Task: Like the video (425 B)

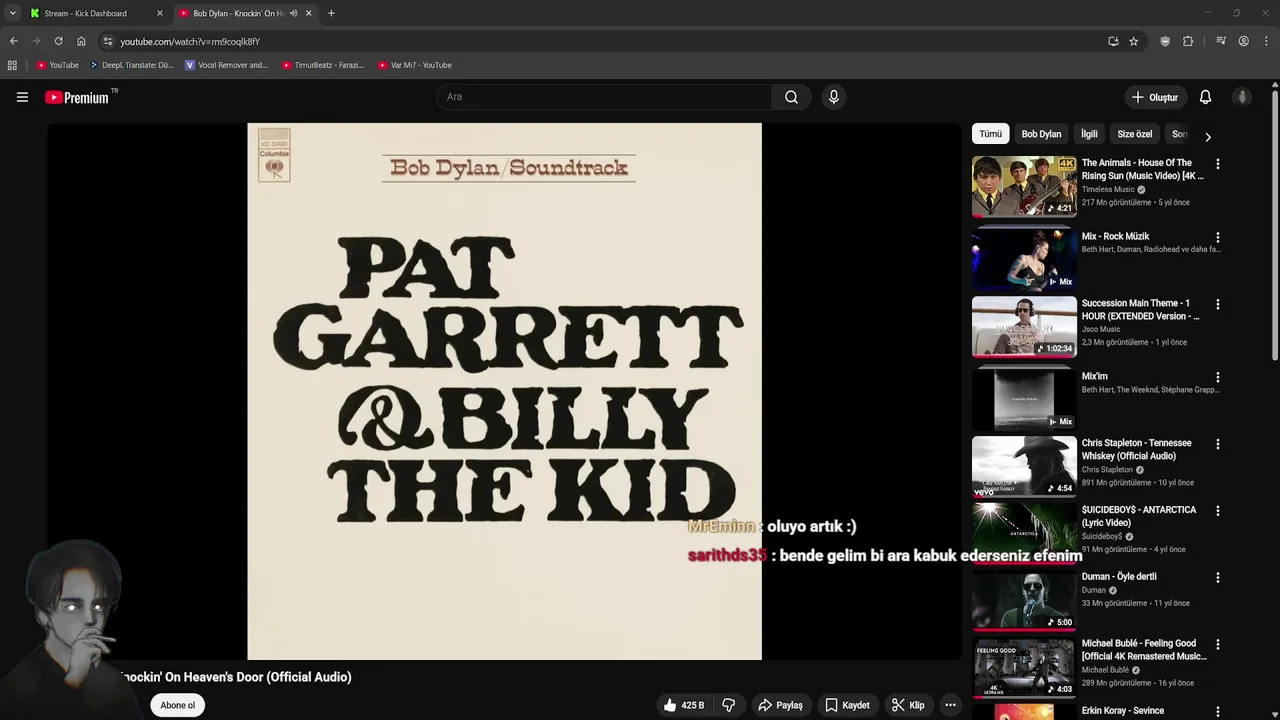Action: click(x=684, y=705)
